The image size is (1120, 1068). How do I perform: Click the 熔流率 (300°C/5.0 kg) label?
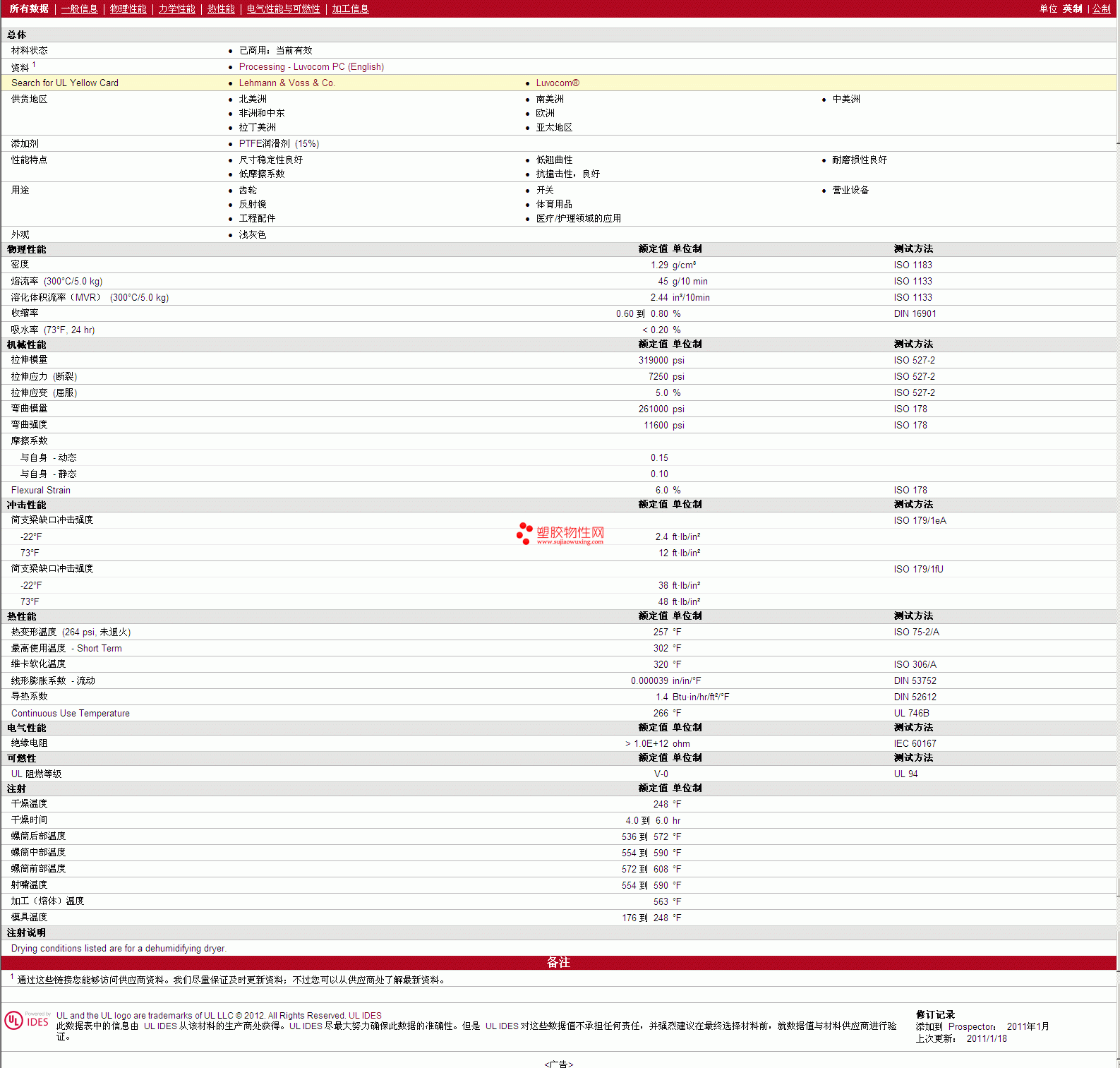(56, 281)
